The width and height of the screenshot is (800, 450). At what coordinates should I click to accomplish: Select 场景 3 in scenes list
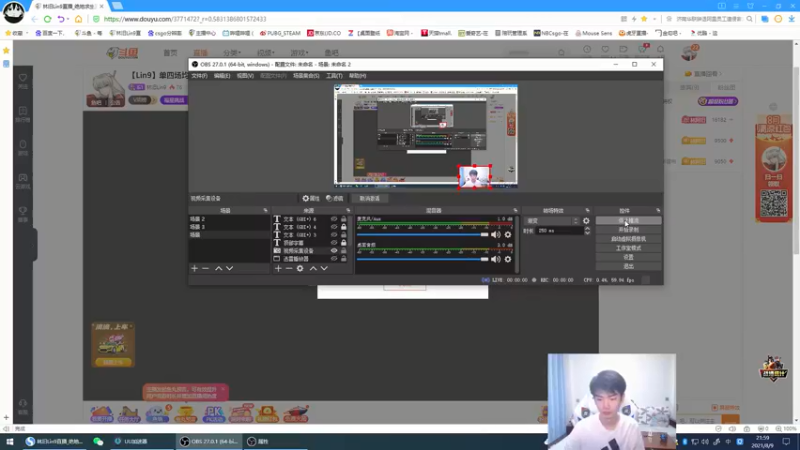tap(229, 227)
